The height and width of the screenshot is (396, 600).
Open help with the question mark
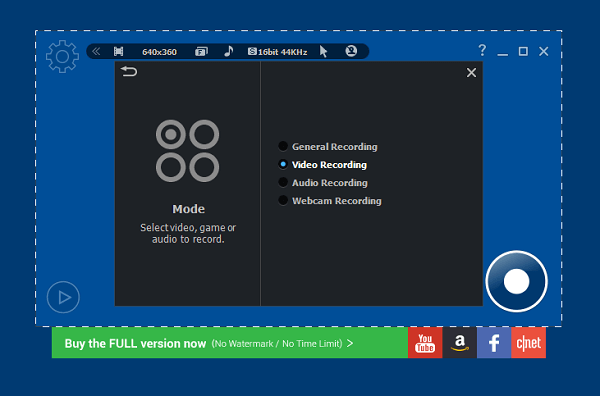pyautogui.click(x=482, y=50)
